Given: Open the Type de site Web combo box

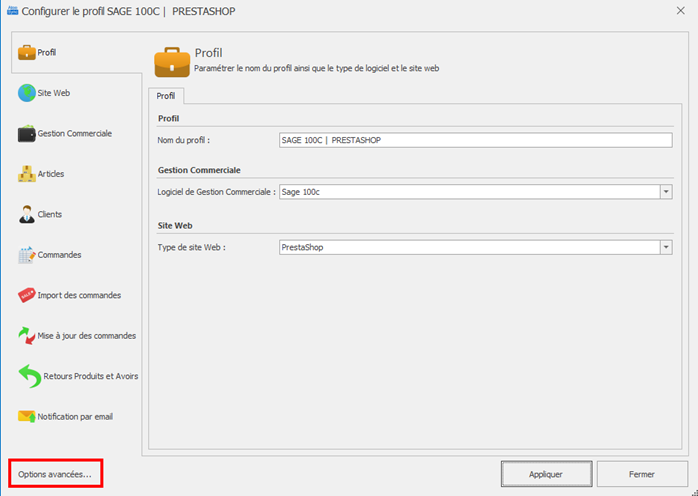Looking at the screenshot, I should tap(475, 247).
